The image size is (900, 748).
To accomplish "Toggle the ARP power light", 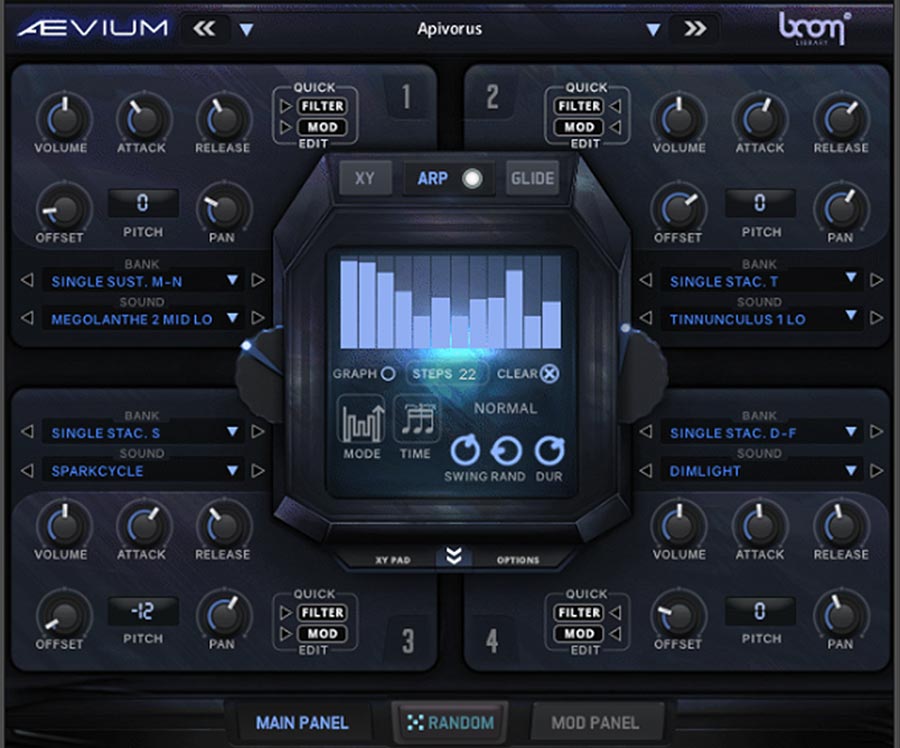I will coord(472,179).
